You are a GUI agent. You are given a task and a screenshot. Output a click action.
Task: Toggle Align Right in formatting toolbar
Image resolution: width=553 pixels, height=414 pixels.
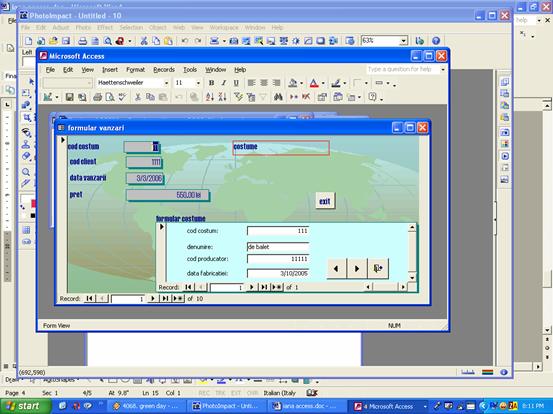click(x=276, y=83)
